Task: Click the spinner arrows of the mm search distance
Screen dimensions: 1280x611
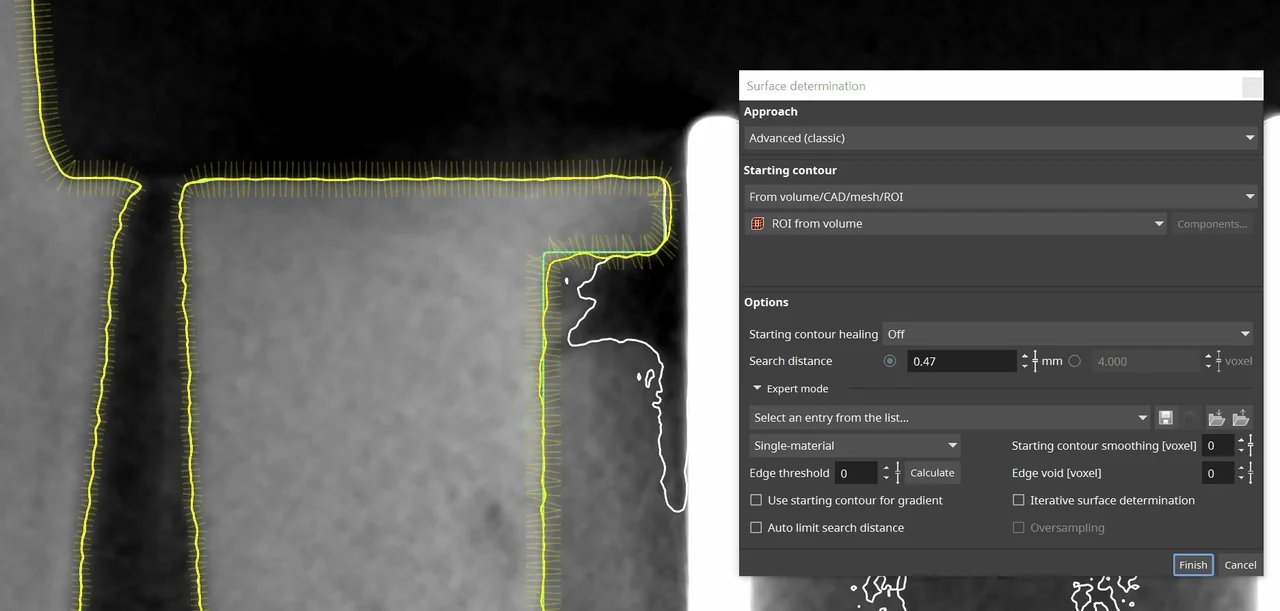Action: [1024, 361]
